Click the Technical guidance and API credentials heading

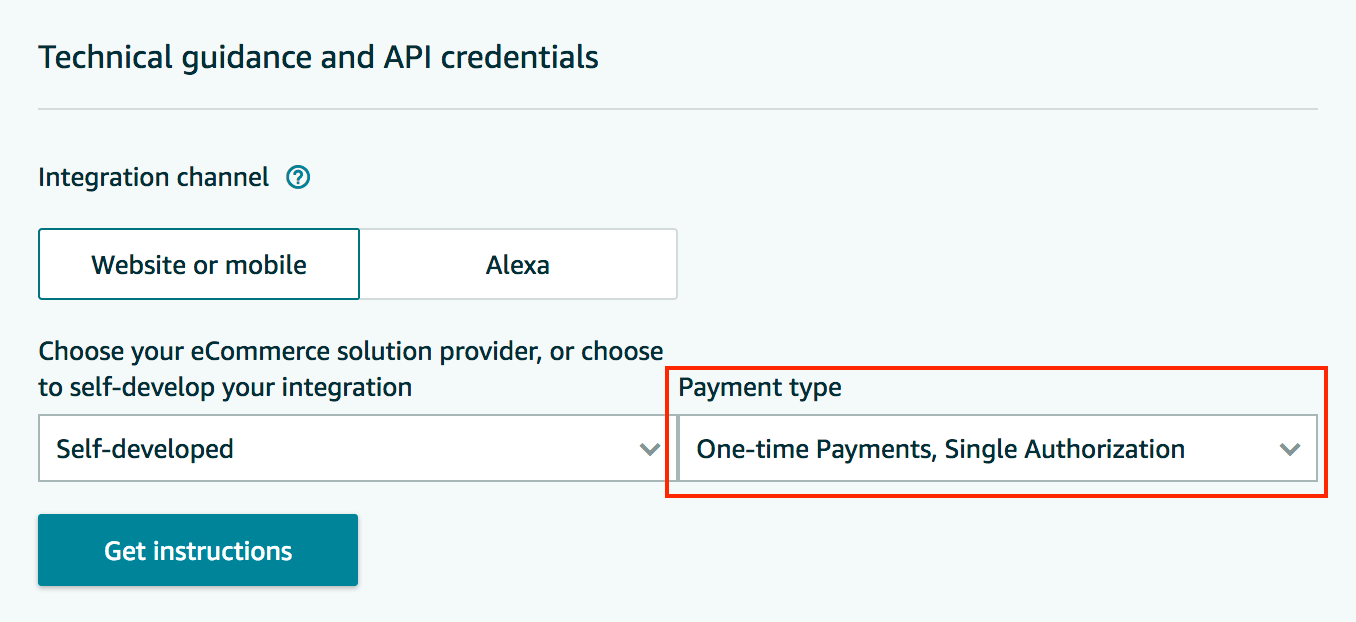[x=318, y=57]
